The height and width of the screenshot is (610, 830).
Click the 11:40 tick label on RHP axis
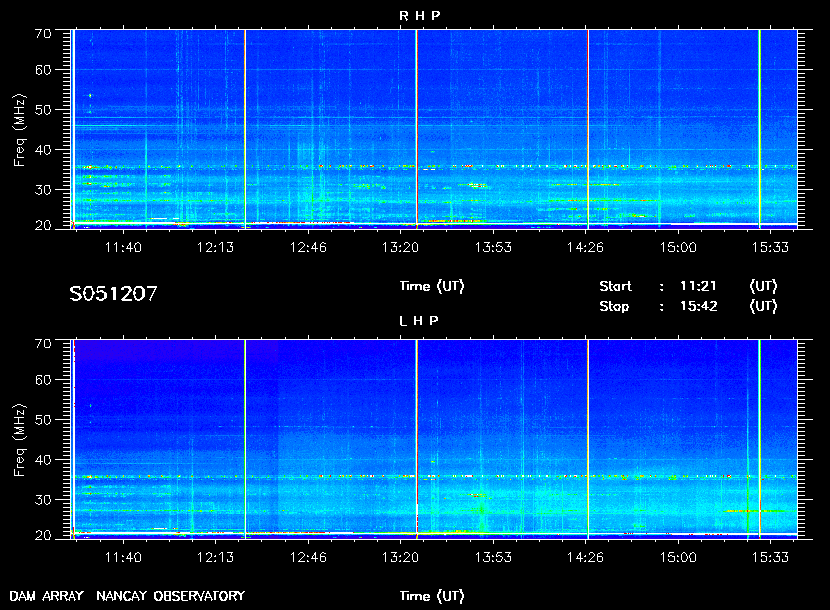(123, 247)
